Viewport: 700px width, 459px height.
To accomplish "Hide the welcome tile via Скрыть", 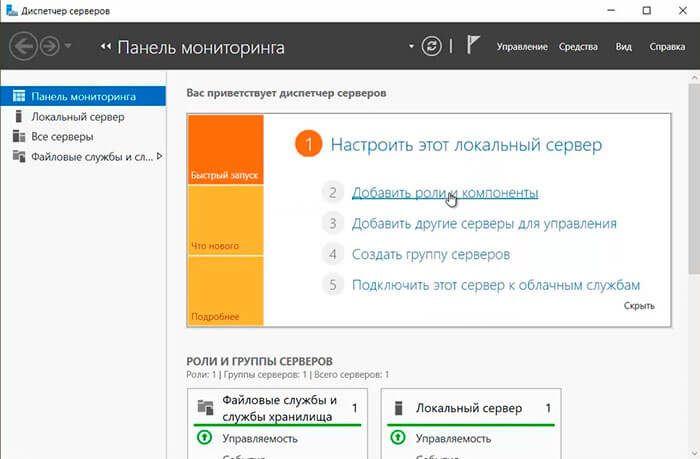I will pos(639,306).
